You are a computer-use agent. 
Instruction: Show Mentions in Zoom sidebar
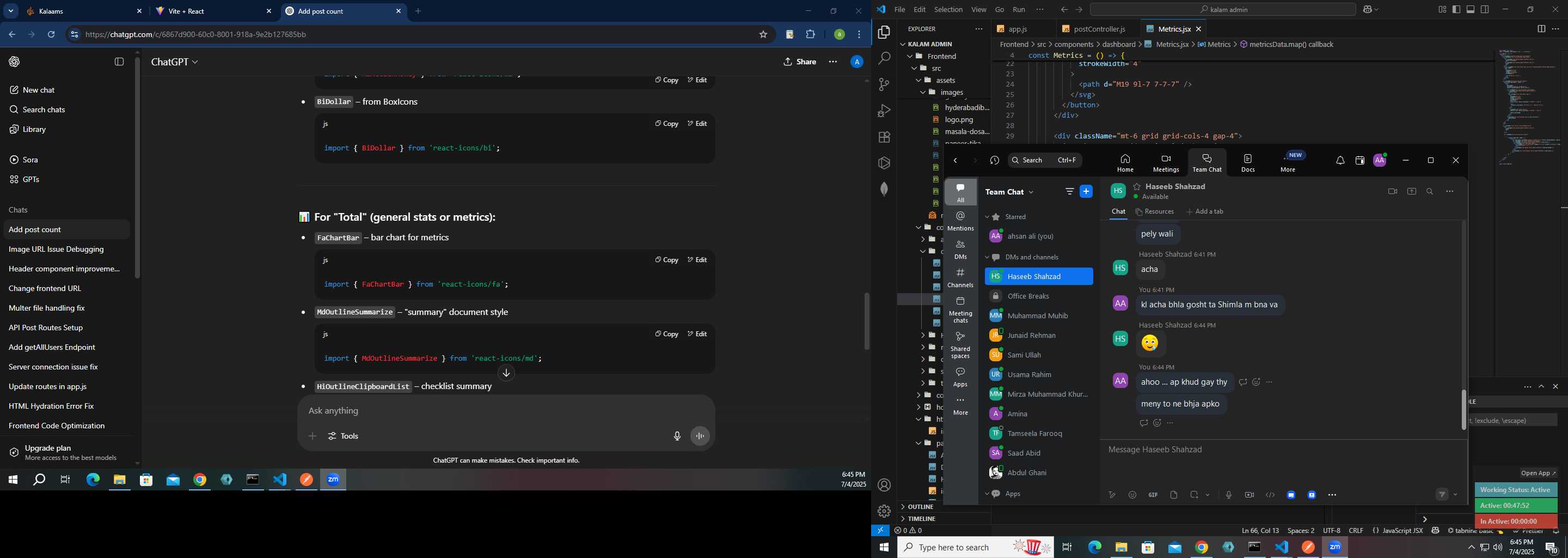point(960,221)
